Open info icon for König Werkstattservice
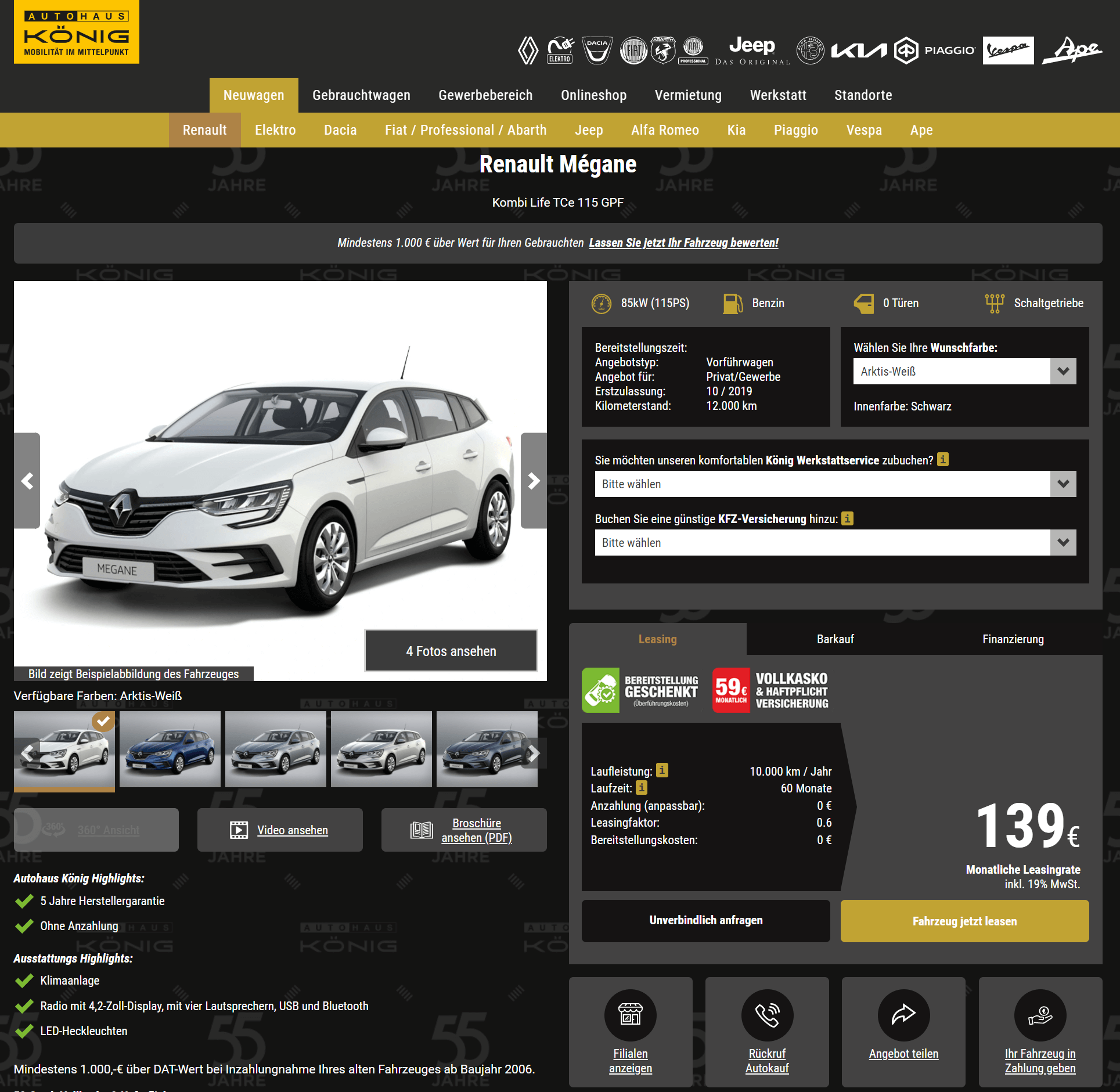Image resolution: width=1120 pixels, height=1092 pixels. tap(943, 459)
